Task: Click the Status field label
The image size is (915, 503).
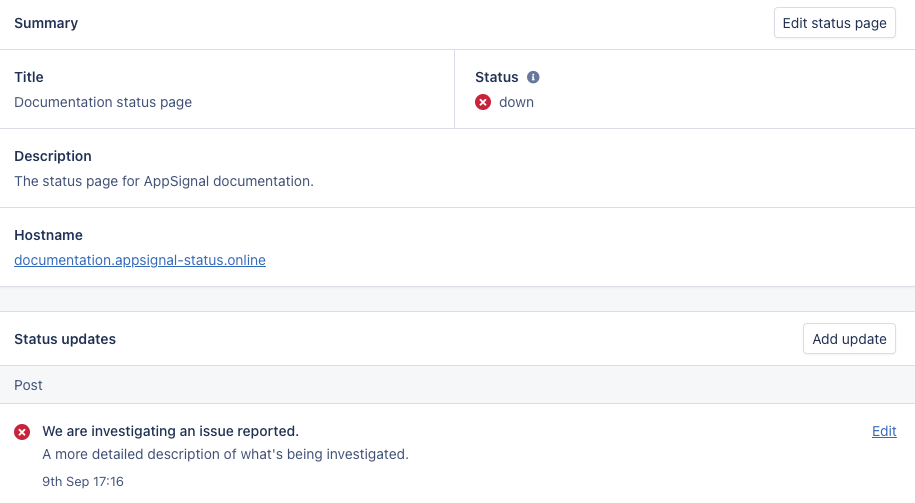Action: pos(496,77)
